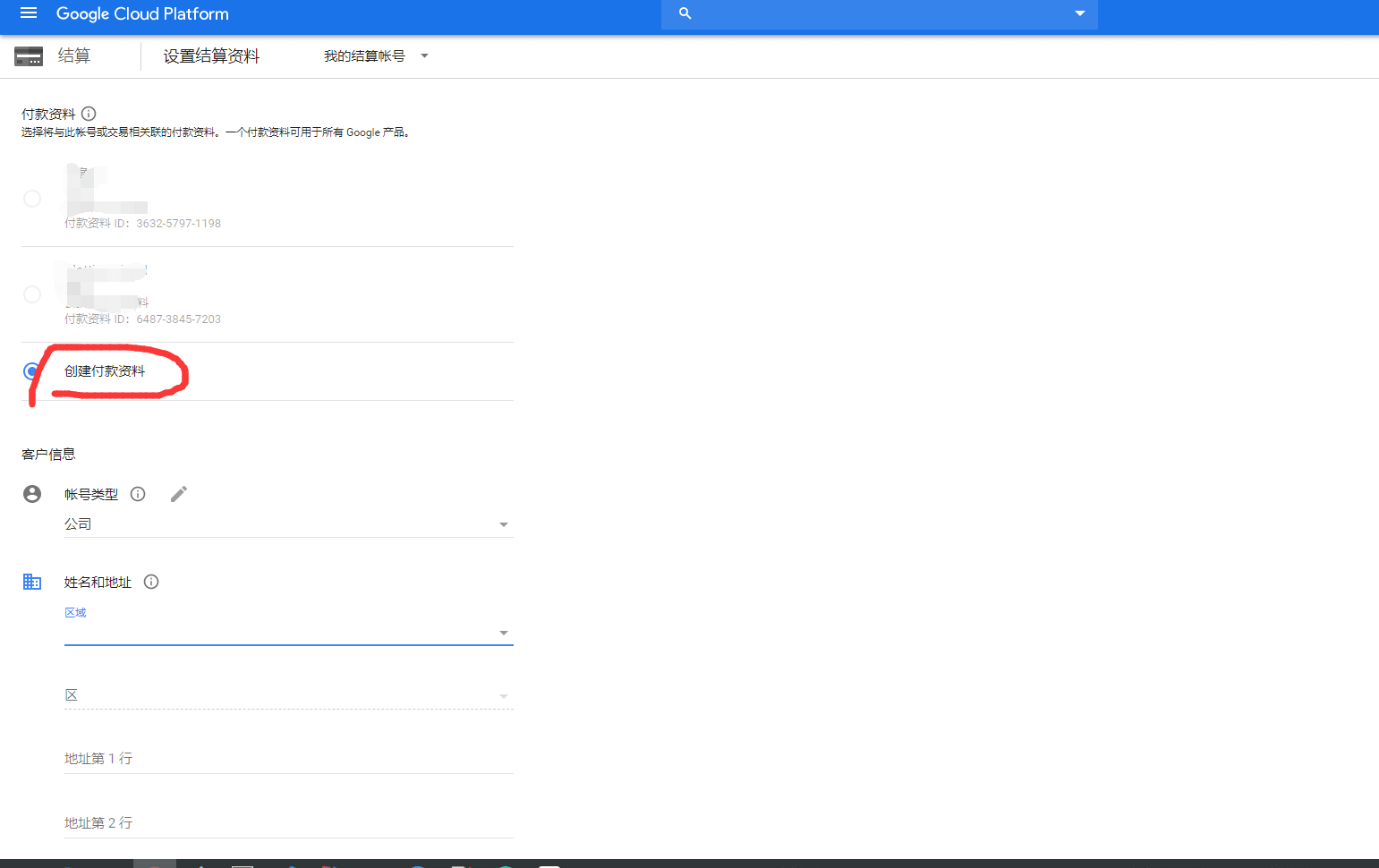This screenshot has width=1379, height=868.
Task: Expand the search bar dropdown arrow
Action: pos(1079,13)
